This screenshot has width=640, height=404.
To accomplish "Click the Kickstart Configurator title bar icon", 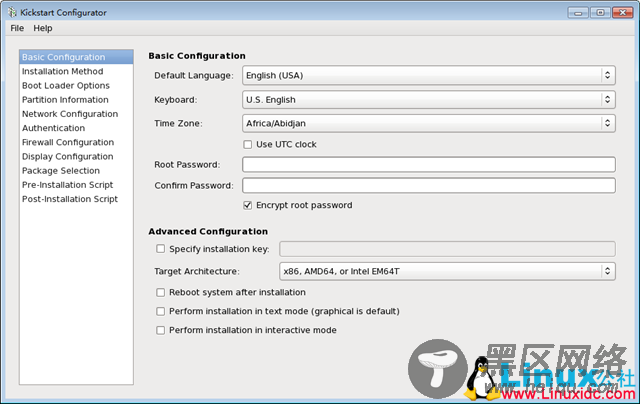I will click(x=12, y=12).
